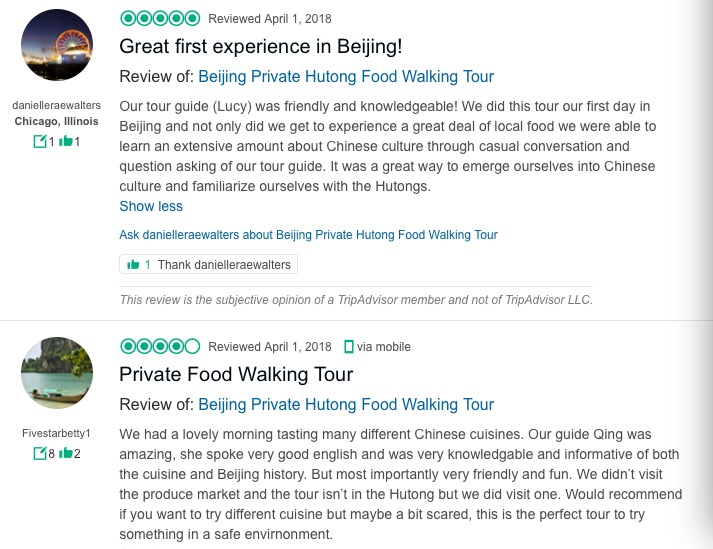This screenshot has width=713, height=549.
Task: Collapse the review with Show less
Action: (x=151, y=206)
